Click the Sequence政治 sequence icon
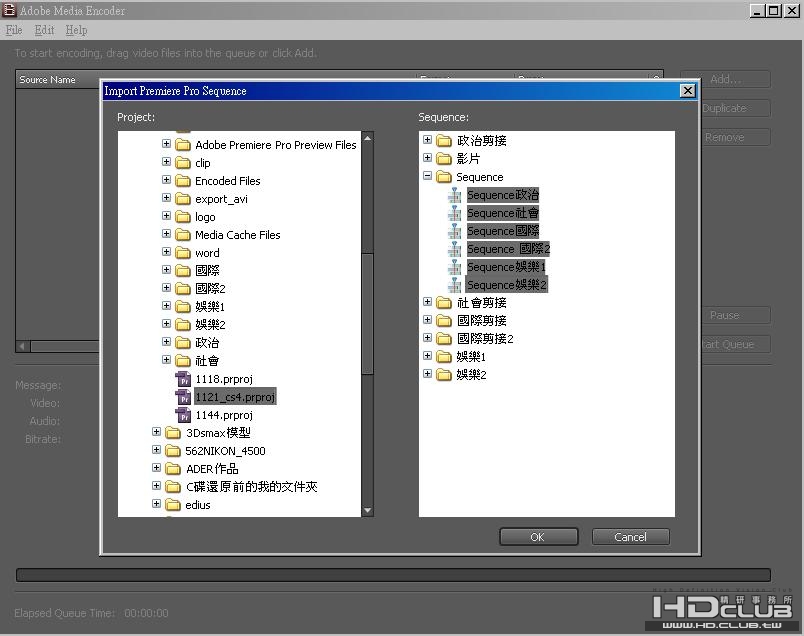This screenshot has width=804, height=636. [x=454, y=195]
